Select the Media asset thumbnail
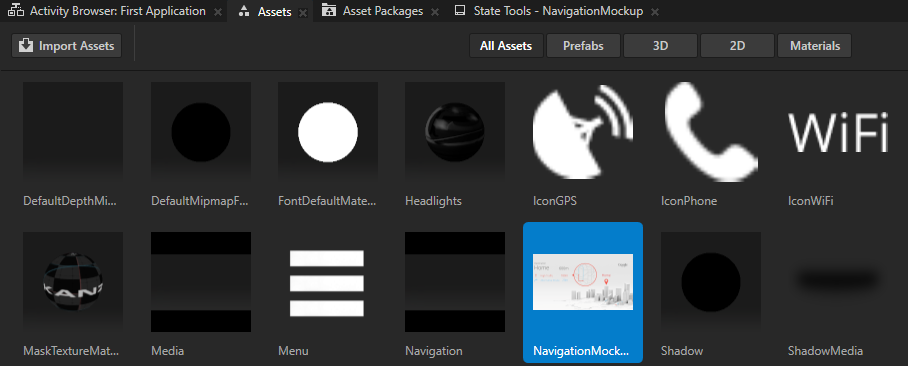The height and width of the screenshot is (366, 908). (201, 282)
